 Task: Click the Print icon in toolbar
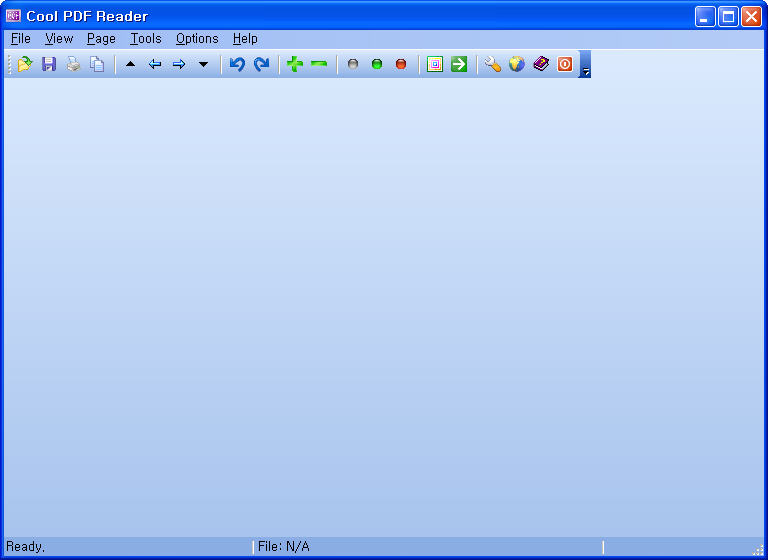click(73, 64)
